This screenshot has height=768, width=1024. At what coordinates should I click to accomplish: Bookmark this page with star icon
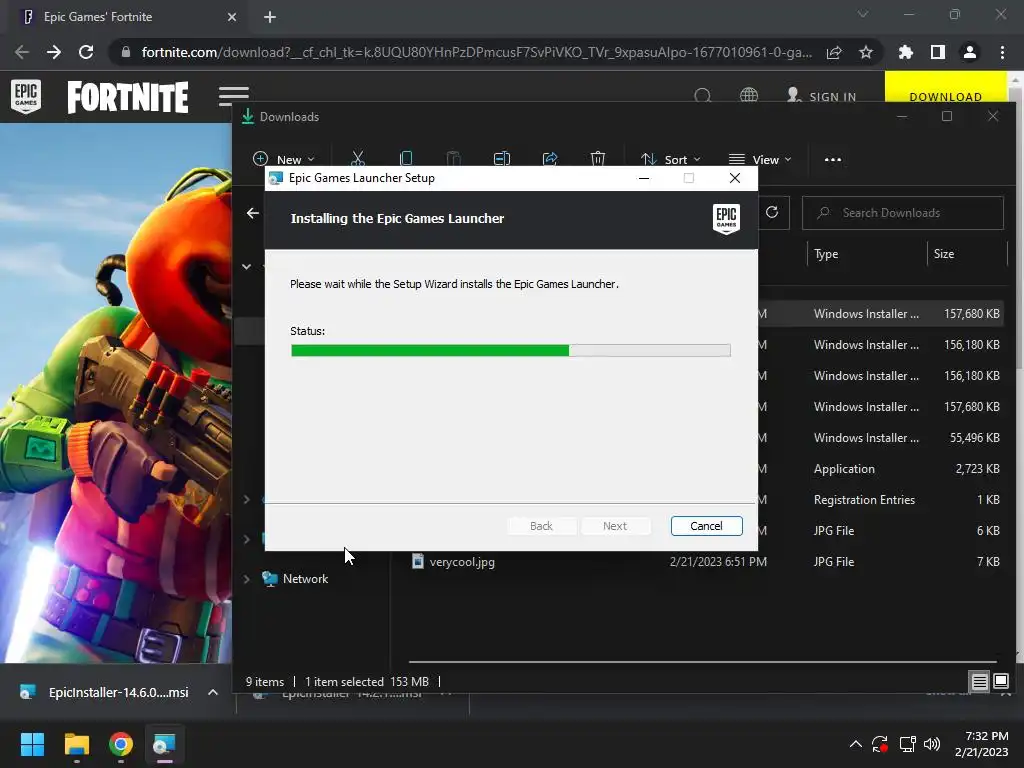coord(866,52)
